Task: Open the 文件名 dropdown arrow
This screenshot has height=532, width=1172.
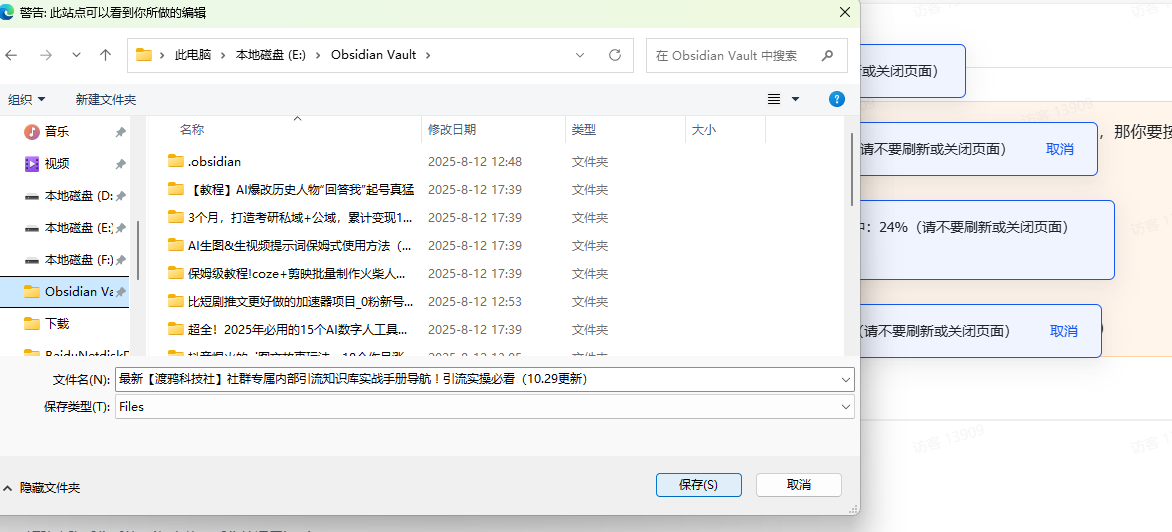Action: pyautogui.click(x=846, y=380)
